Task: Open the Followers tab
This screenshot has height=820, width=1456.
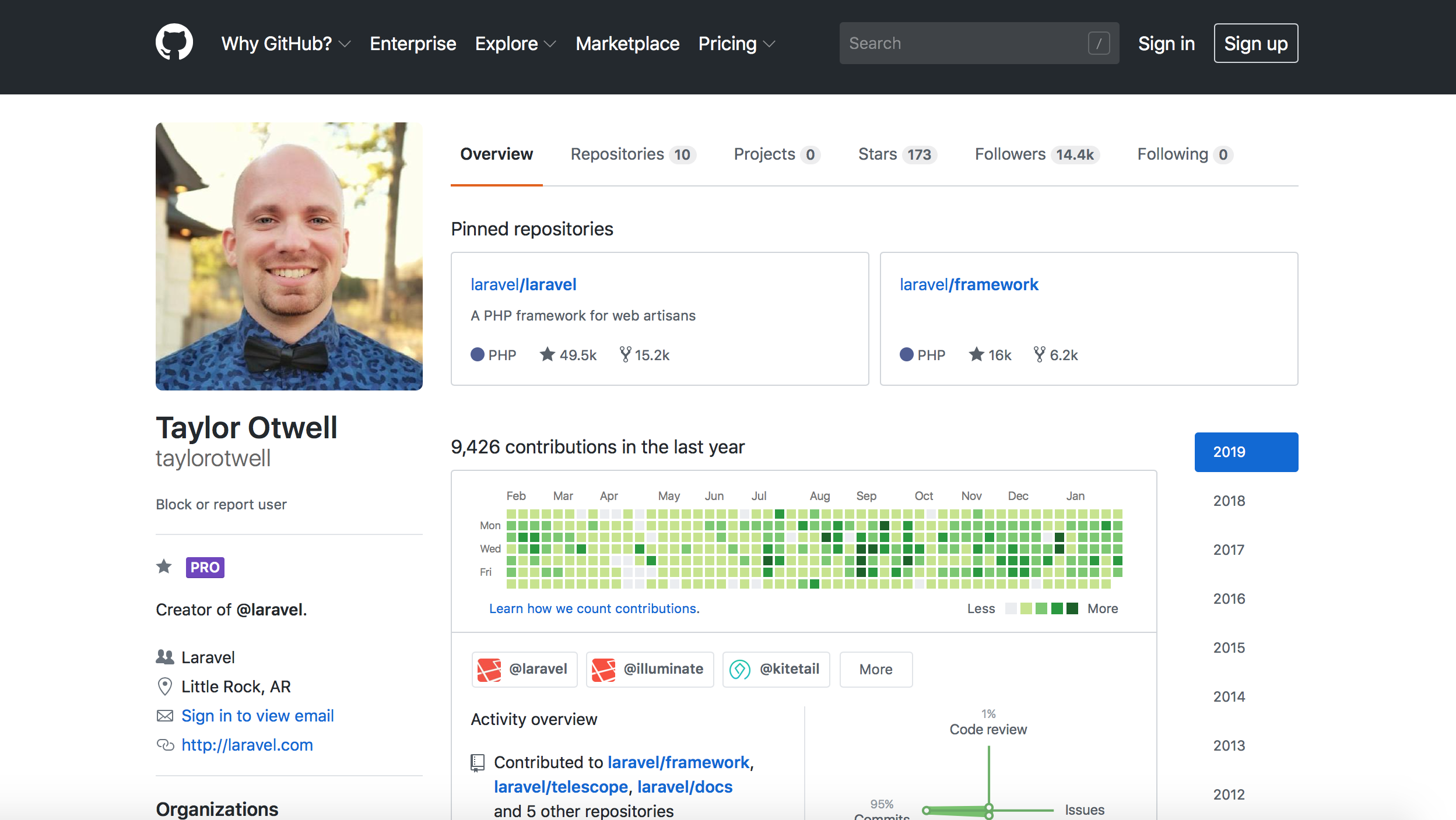Action: [x=1037, y=154]
